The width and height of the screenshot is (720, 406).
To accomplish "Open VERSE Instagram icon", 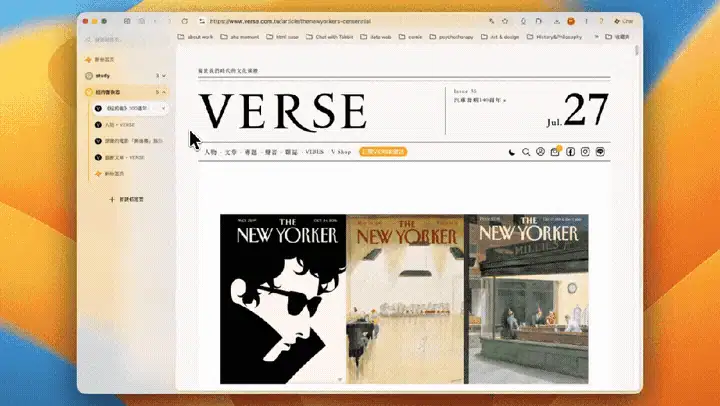I will coord(585,152).
